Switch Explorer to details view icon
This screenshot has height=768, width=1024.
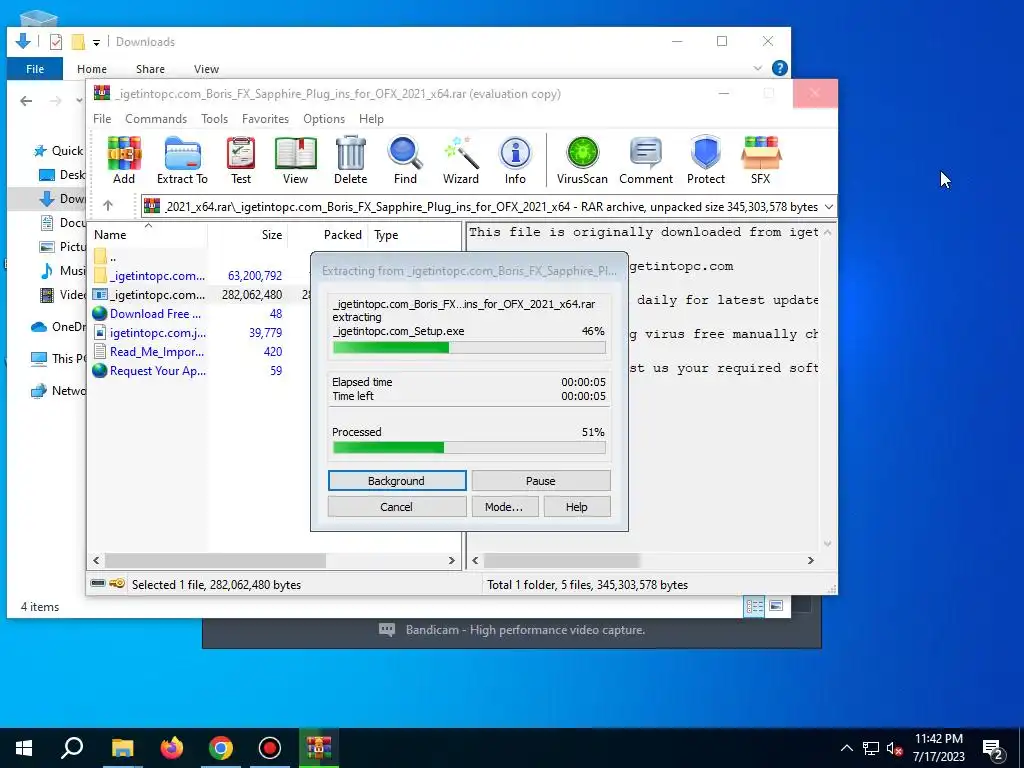coord(754,606)
